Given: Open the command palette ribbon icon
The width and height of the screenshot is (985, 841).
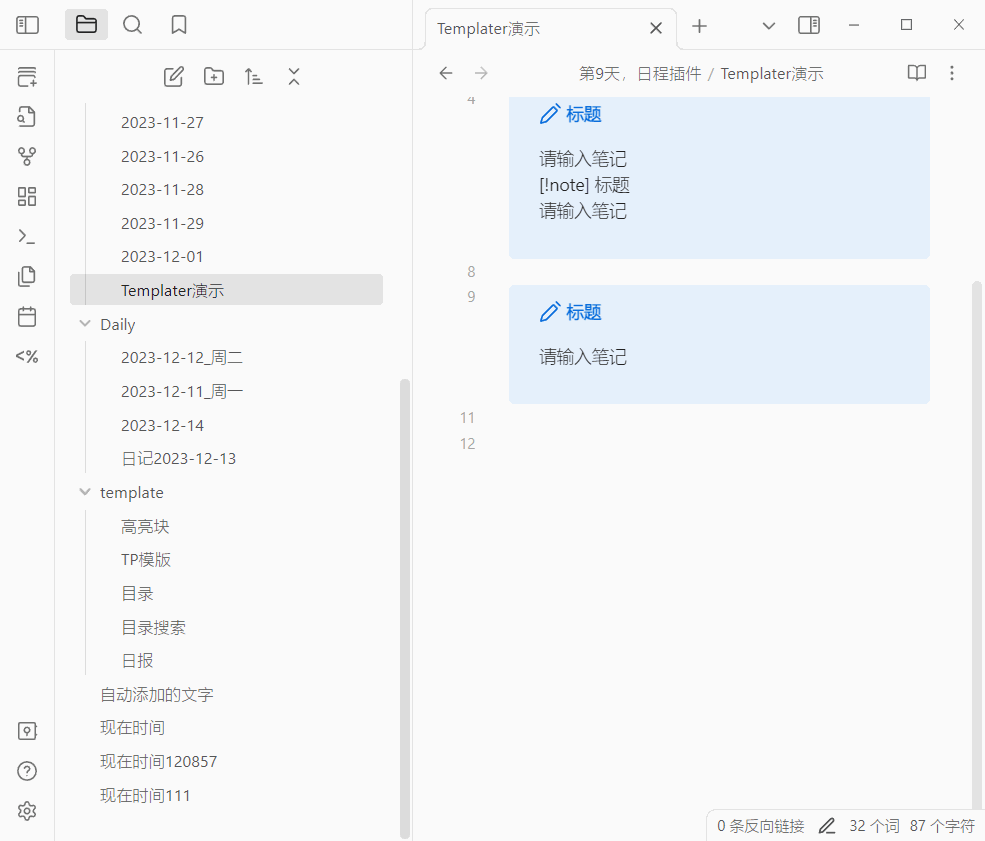Looking at the screenshot, I should [x=27, y=236].
